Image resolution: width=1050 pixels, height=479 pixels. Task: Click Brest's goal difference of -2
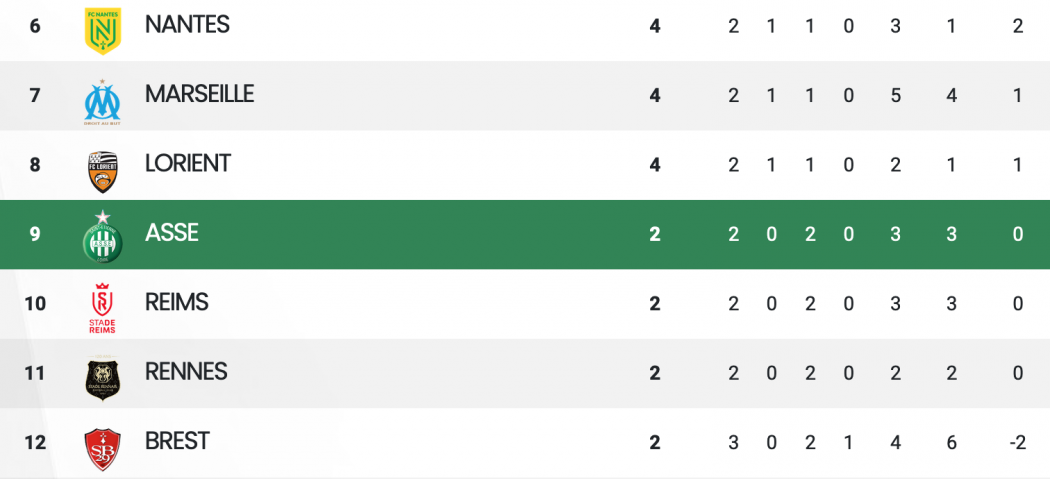tap(1018, 443)
